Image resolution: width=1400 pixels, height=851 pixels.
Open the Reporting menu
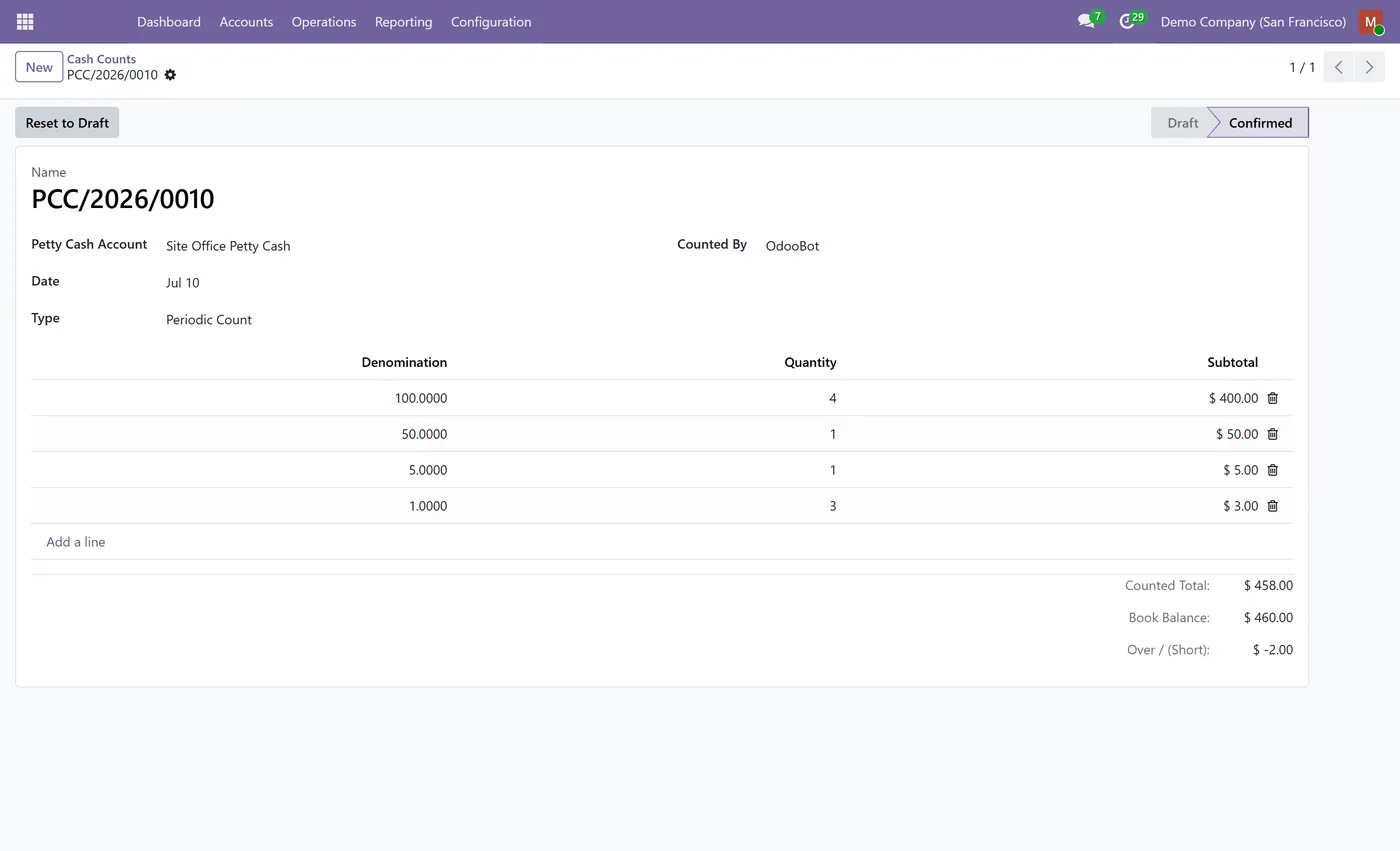404,21
